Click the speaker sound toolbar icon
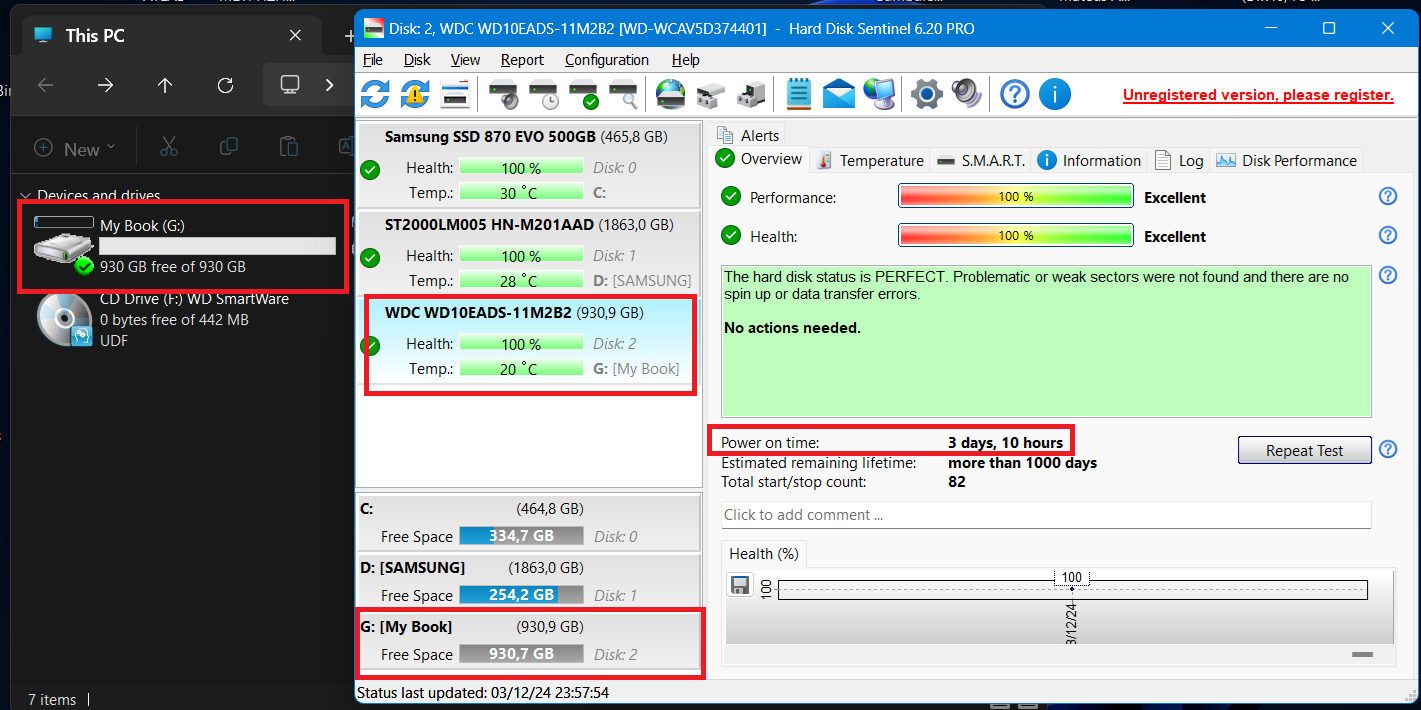1421x710 pixels. point(966,95)
